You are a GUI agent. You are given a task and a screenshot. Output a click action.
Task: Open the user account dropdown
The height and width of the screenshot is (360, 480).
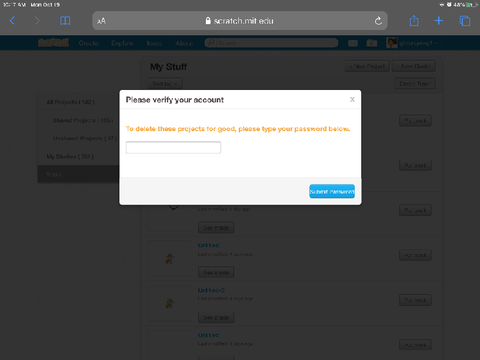(x=412, y=43)
